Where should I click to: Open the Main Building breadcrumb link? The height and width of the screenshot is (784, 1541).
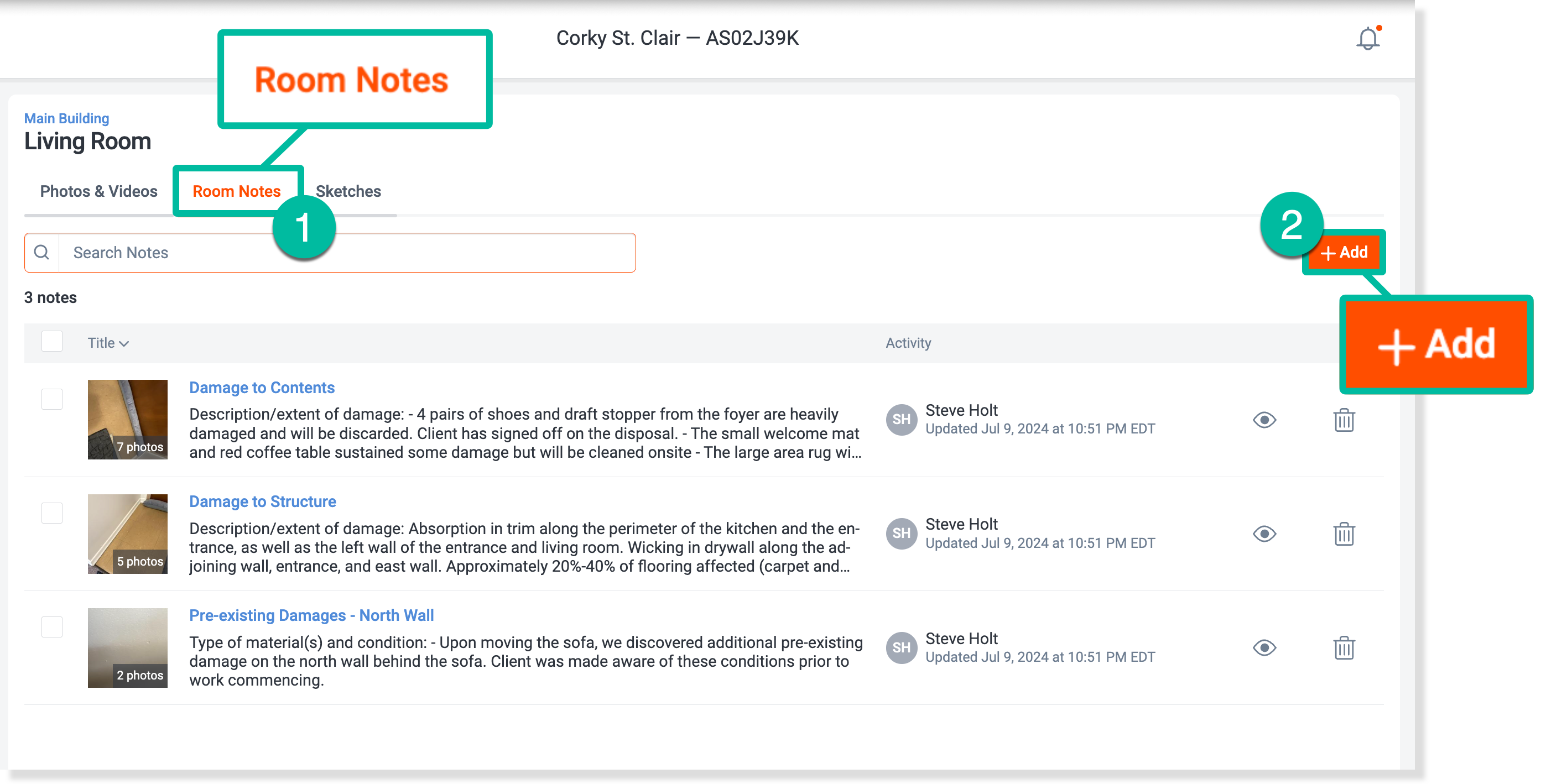tap(66, 118)
